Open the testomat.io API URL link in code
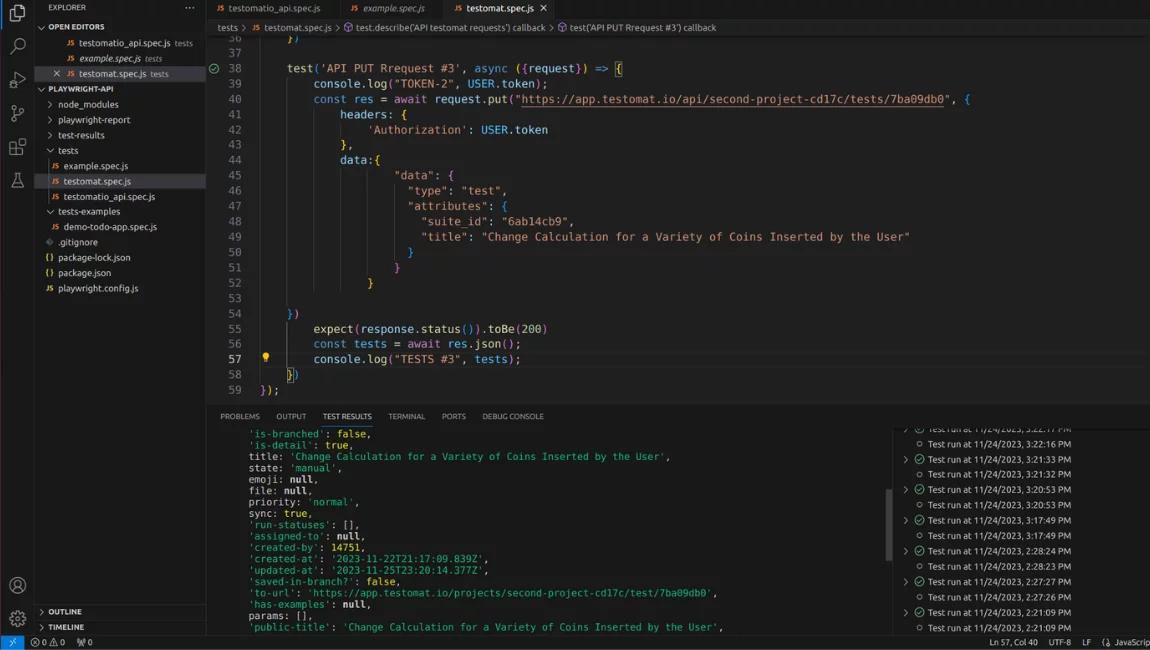This screenshot has width=1150, height=650. point(733,99)
